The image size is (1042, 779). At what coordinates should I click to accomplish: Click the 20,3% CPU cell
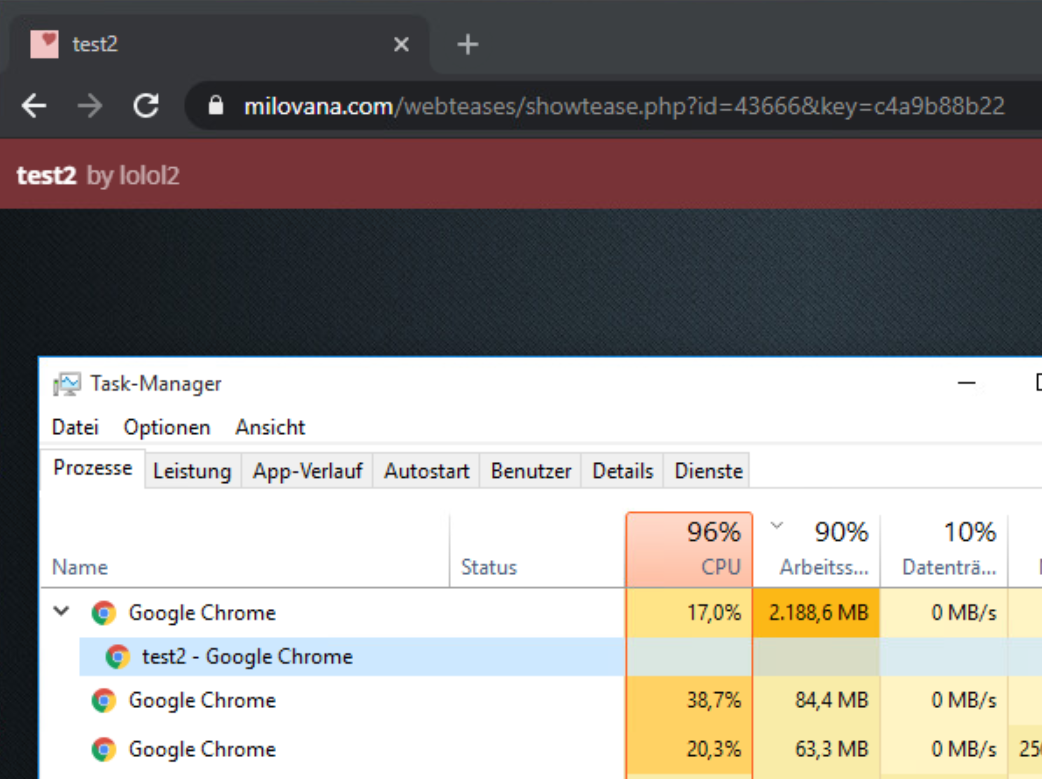pyautogui.click(x=689, y=749)
